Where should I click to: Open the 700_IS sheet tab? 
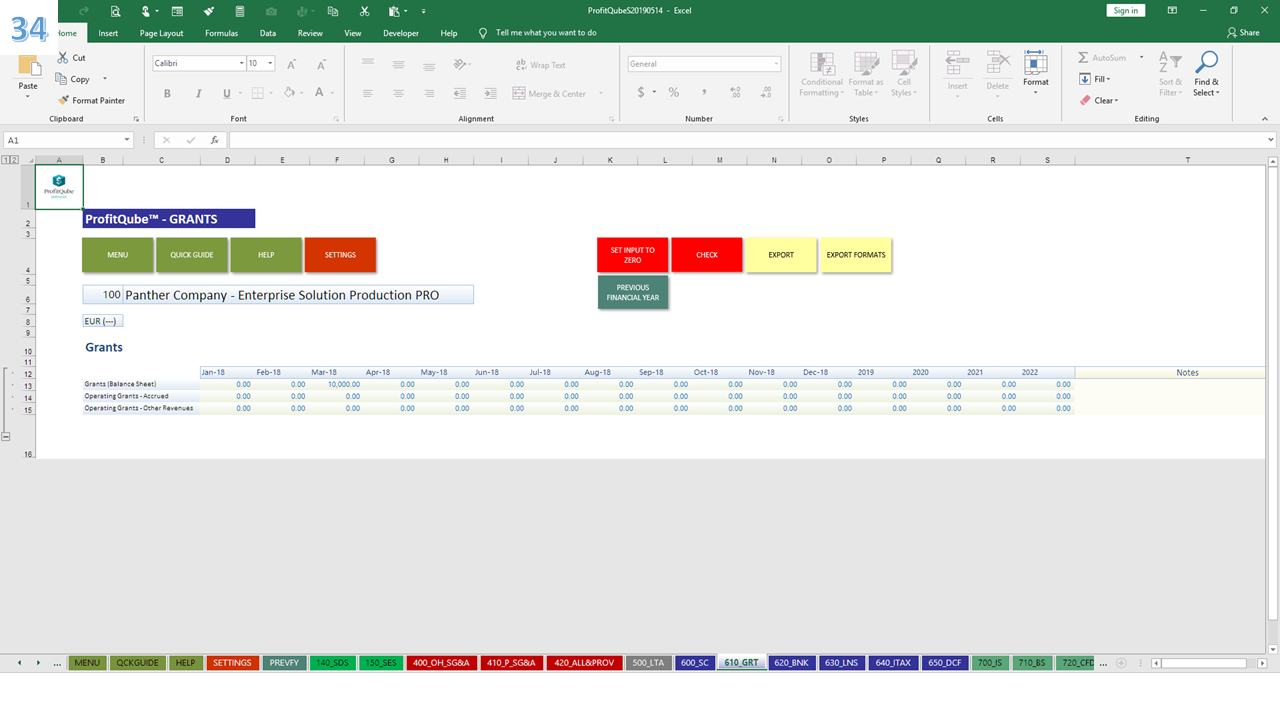point(990,663)
